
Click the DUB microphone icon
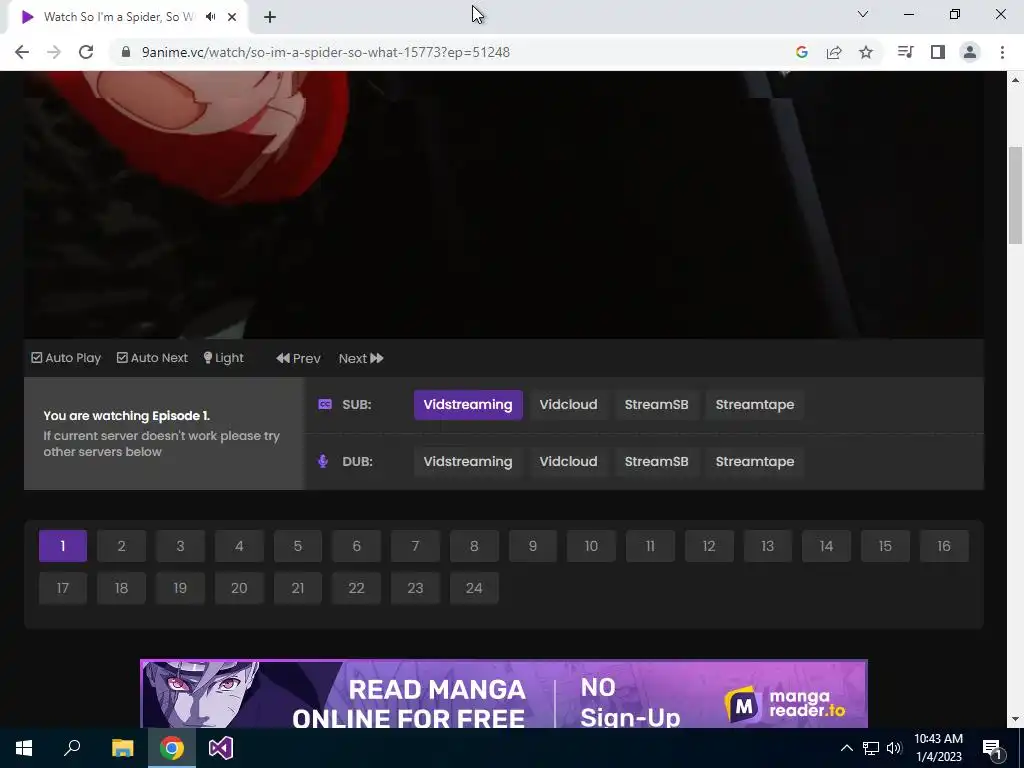(323, 461)
